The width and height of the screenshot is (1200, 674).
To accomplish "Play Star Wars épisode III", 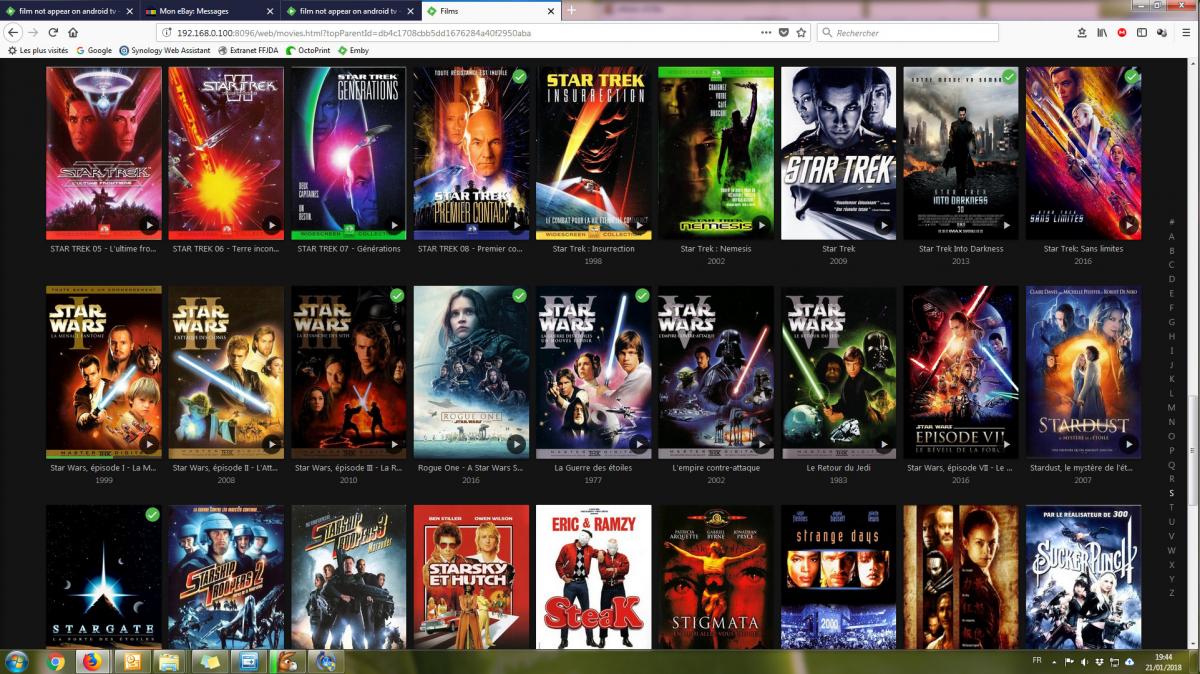I will (394, 444).
